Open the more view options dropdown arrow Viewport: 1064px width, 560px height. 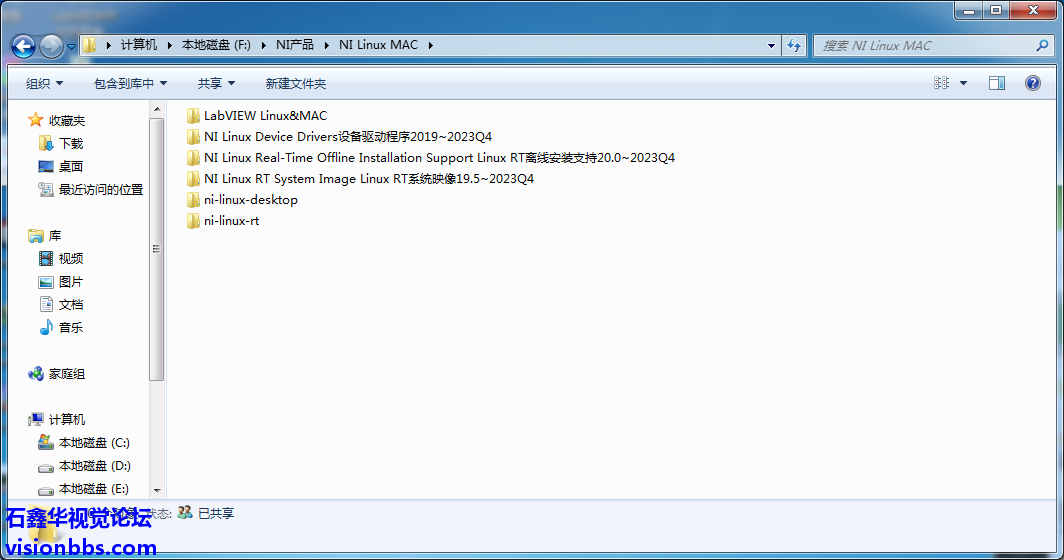click(963, 83)
